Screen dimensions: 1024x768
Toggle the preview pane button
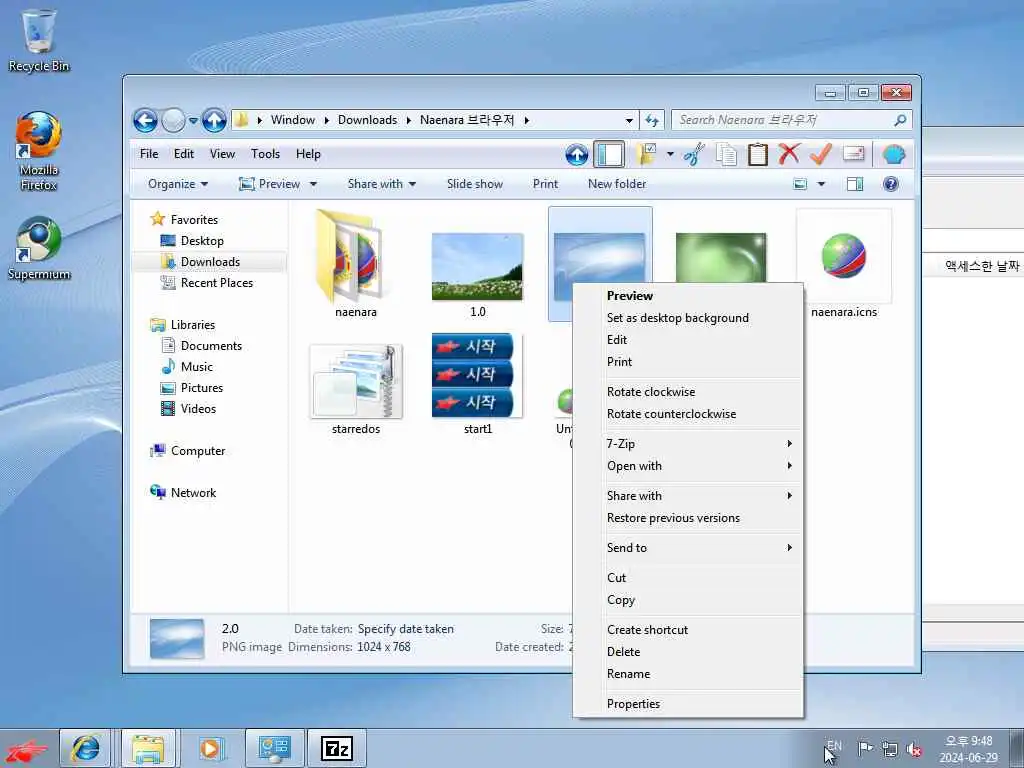point(855,184)
